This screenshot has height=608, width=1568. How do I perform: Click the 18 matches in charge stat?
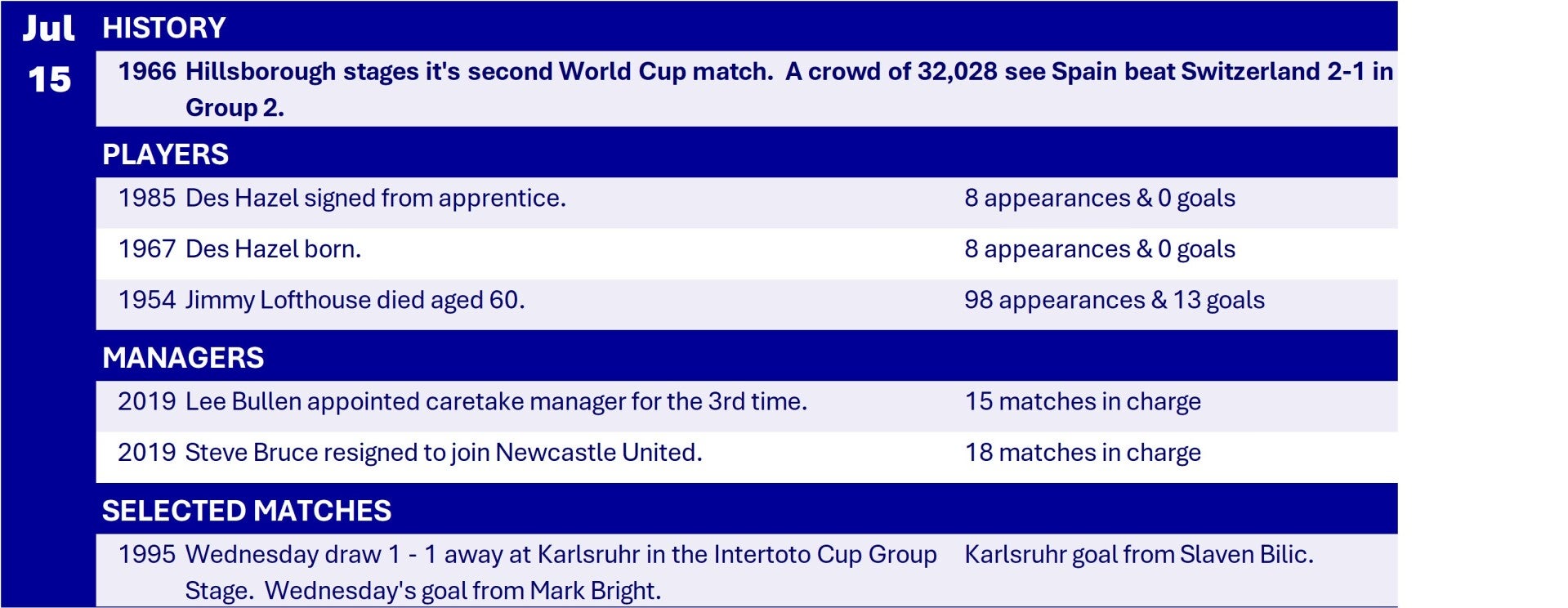(x=1083, y=453)
